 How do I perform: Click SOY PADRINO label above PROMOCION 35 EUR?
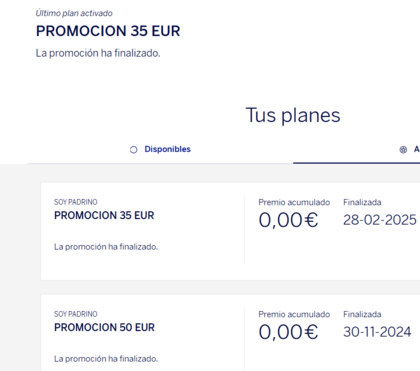coord(76,202)
